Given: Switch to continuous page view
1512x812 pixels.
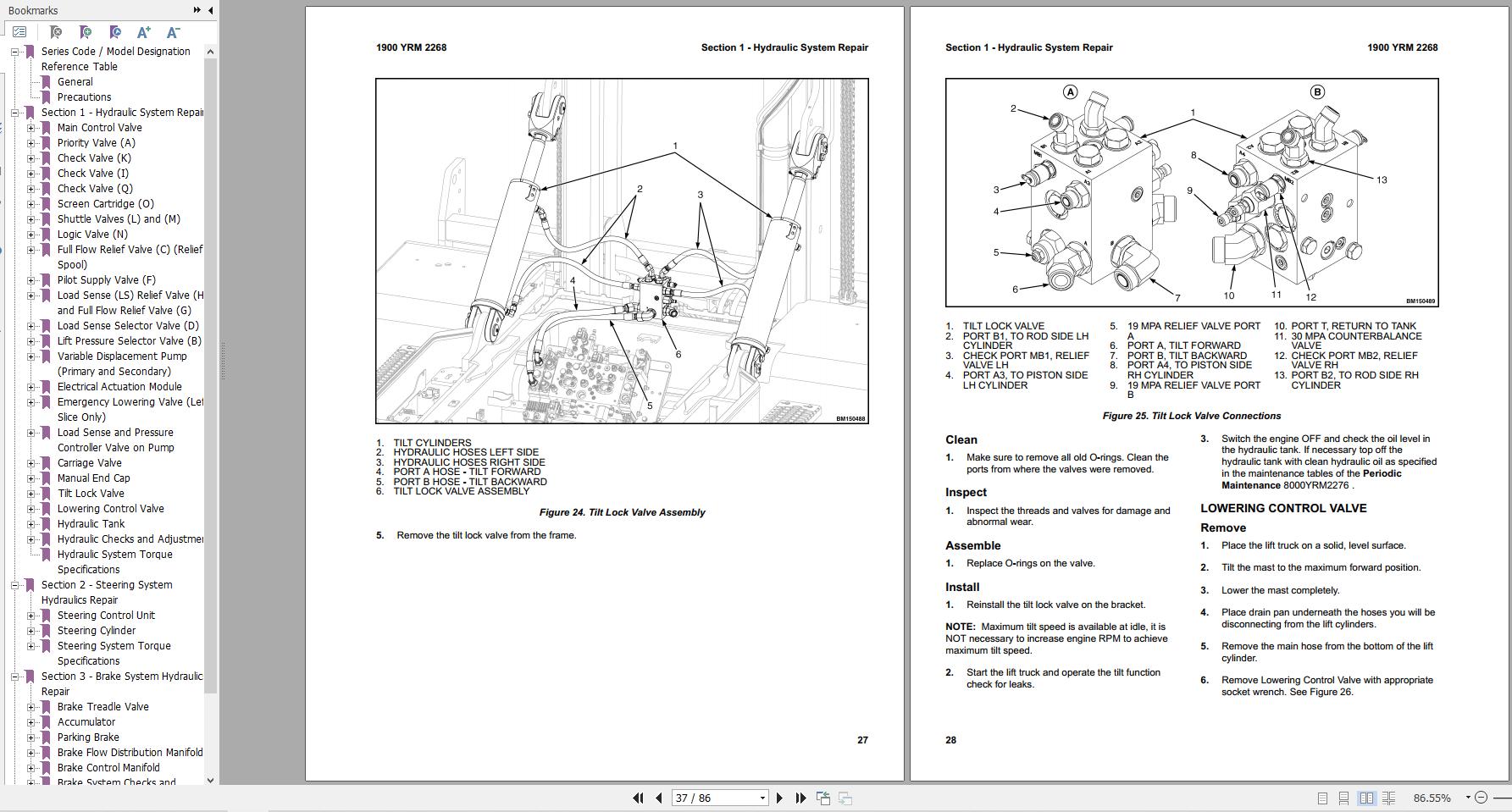Looking at the screenshot, I should point(1344,798).
